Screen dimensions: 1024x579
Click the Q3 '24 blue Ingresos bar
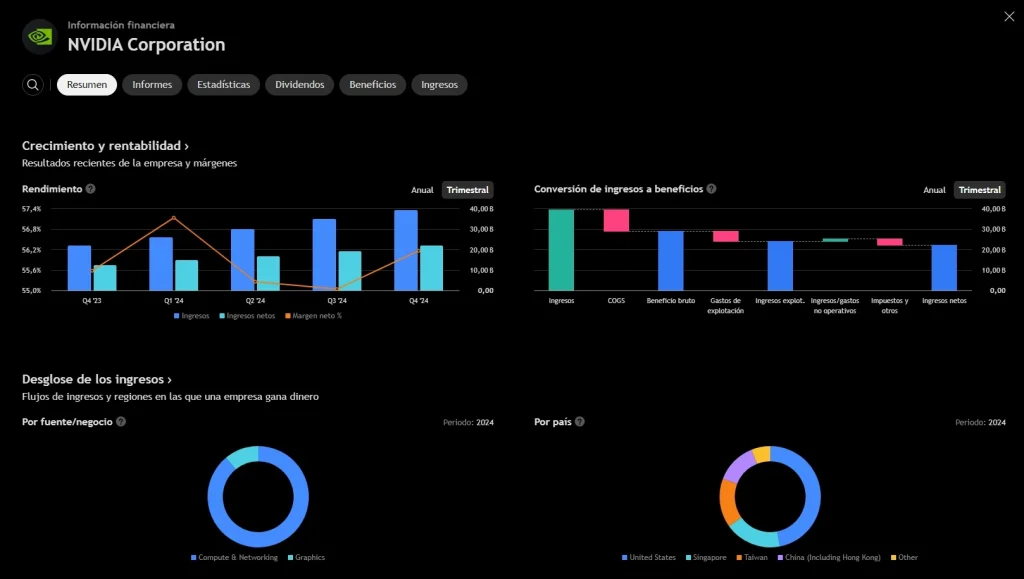(324, 255)
